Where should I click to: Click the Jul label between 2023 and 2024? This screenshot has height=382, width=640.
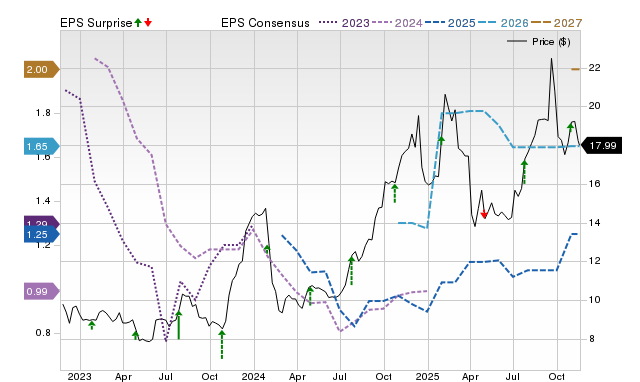click(x=166, y=376)
